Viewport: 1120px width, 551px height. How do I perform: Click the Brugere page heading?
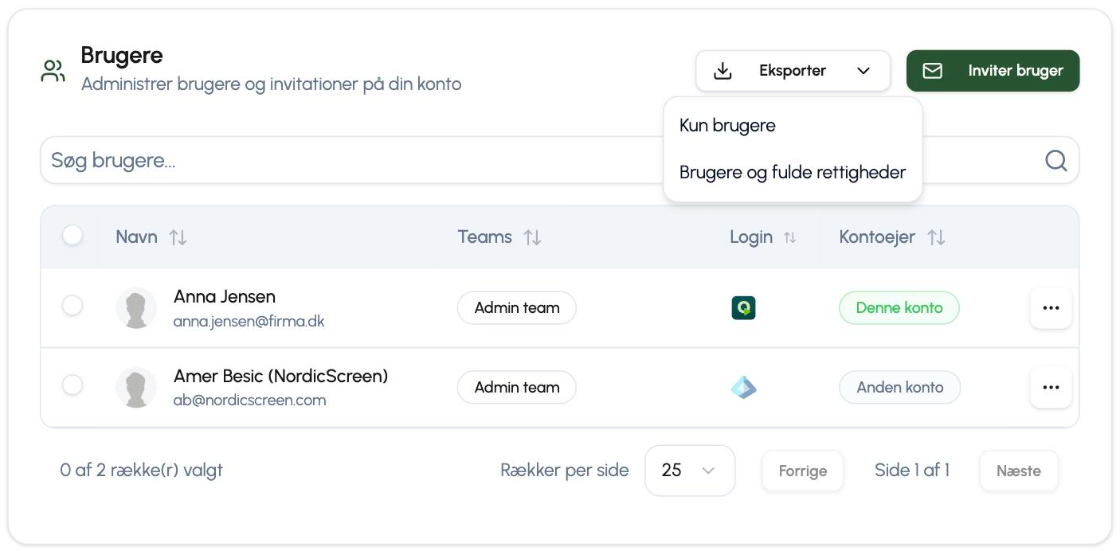click(122, 55)
